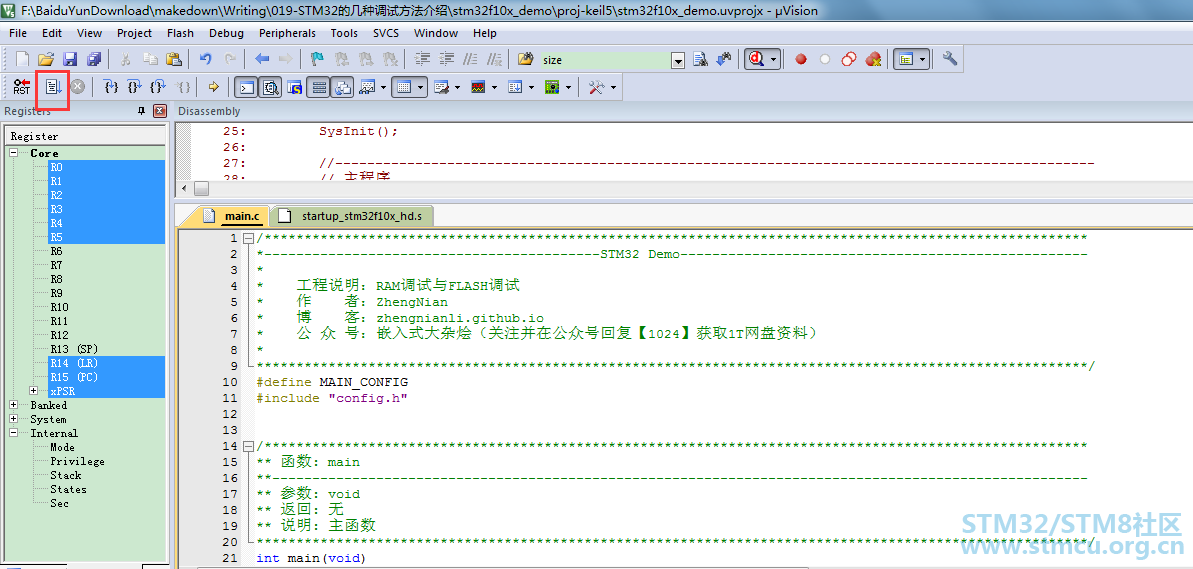Click the Disassembly scrollbar left arrow

[x=183, y=188]
